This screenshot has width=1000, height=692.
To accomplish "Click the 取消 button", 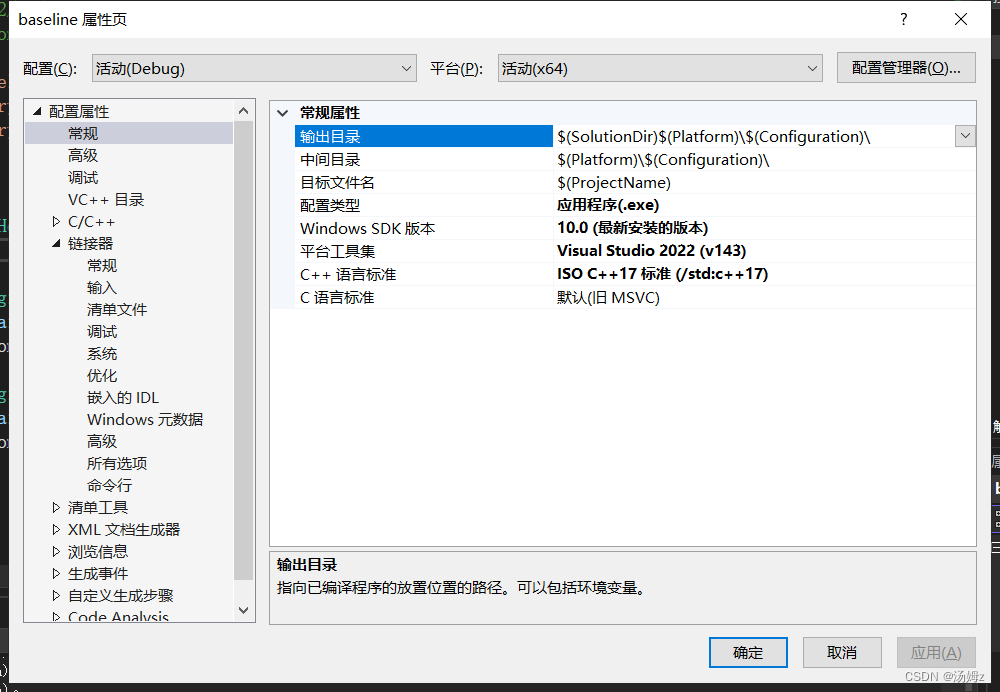I will tap(841, 652).
